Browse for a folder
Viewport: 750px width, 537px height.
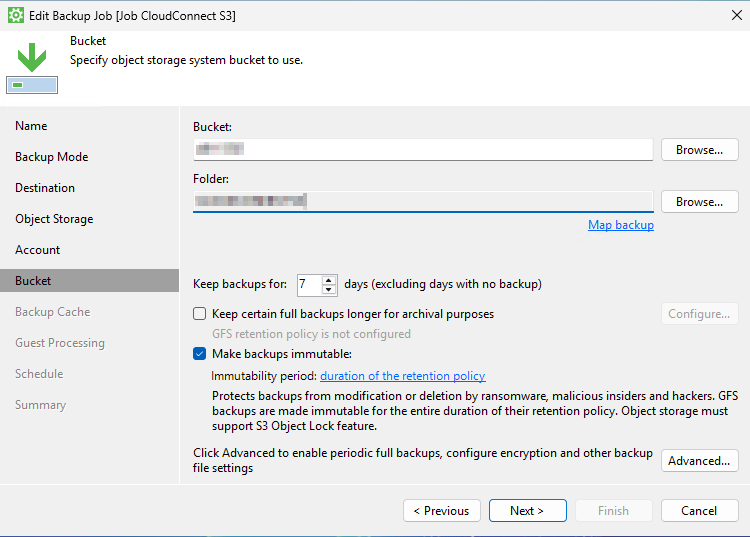pos(699,202)
